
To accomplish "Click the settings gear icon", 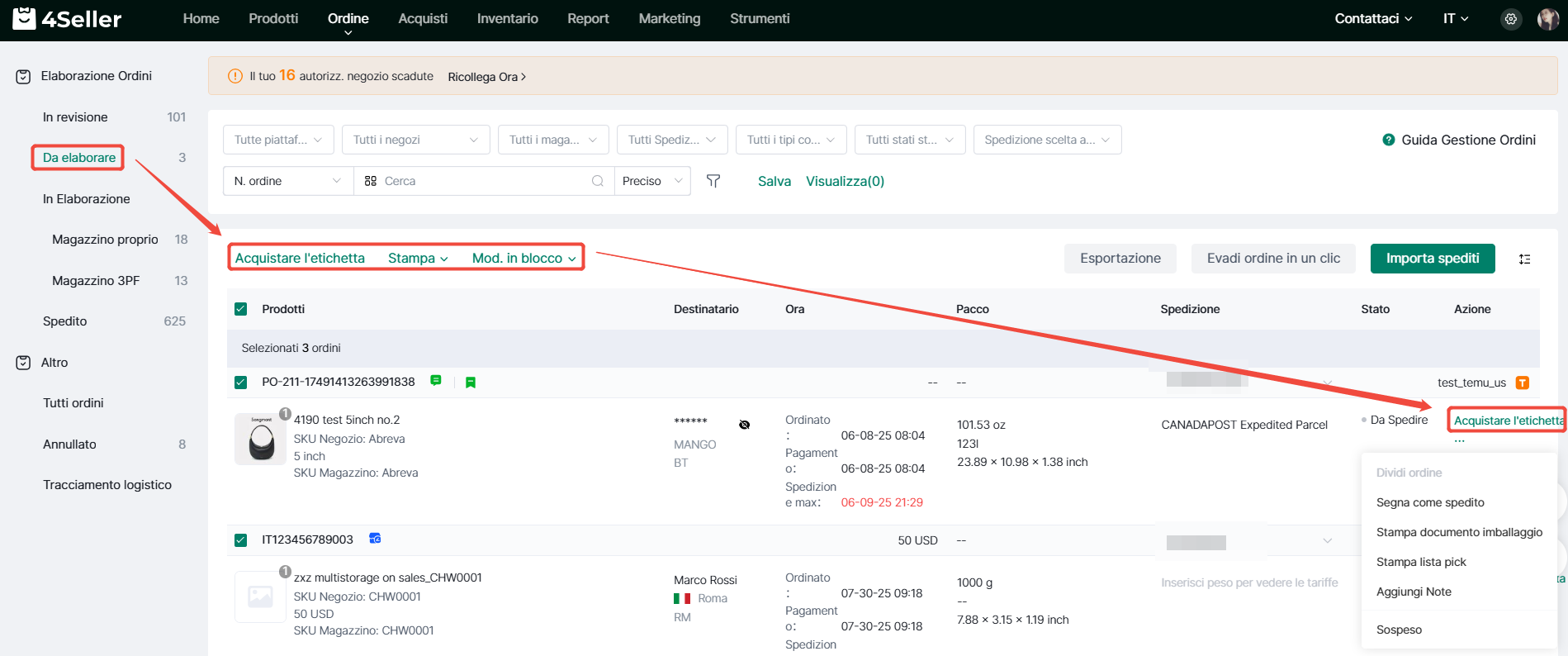I will click(x=1510, y=19).
